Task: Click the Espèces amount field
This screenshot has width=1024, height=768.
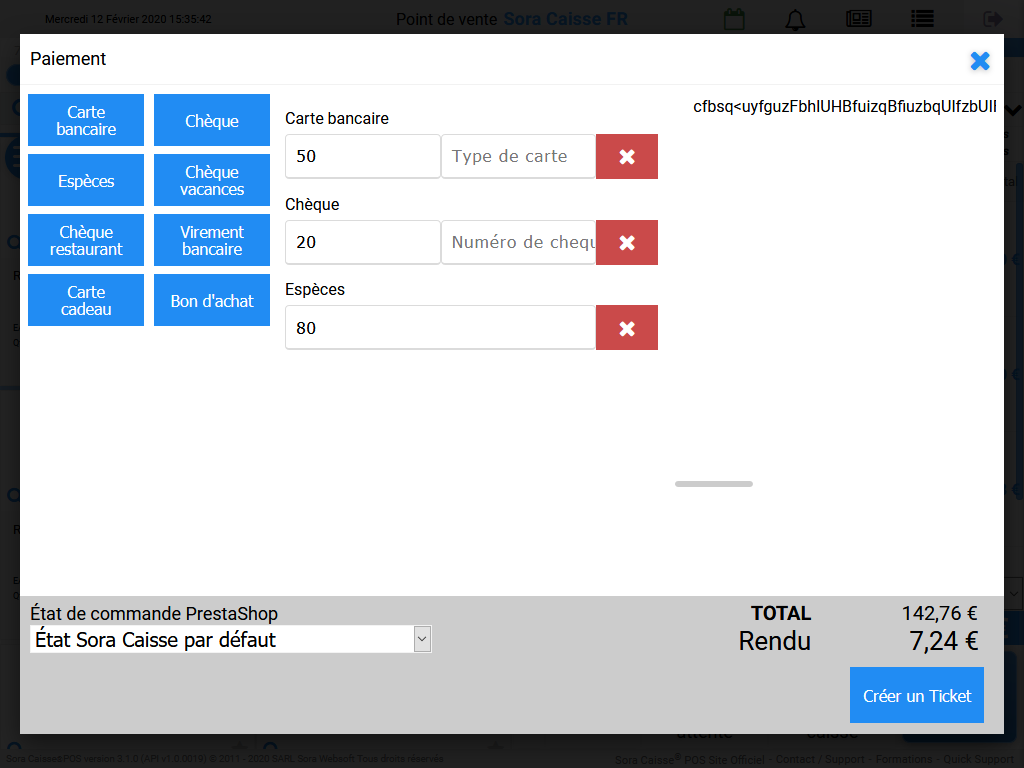Action: pyautogui.click(x=440, y=328)
